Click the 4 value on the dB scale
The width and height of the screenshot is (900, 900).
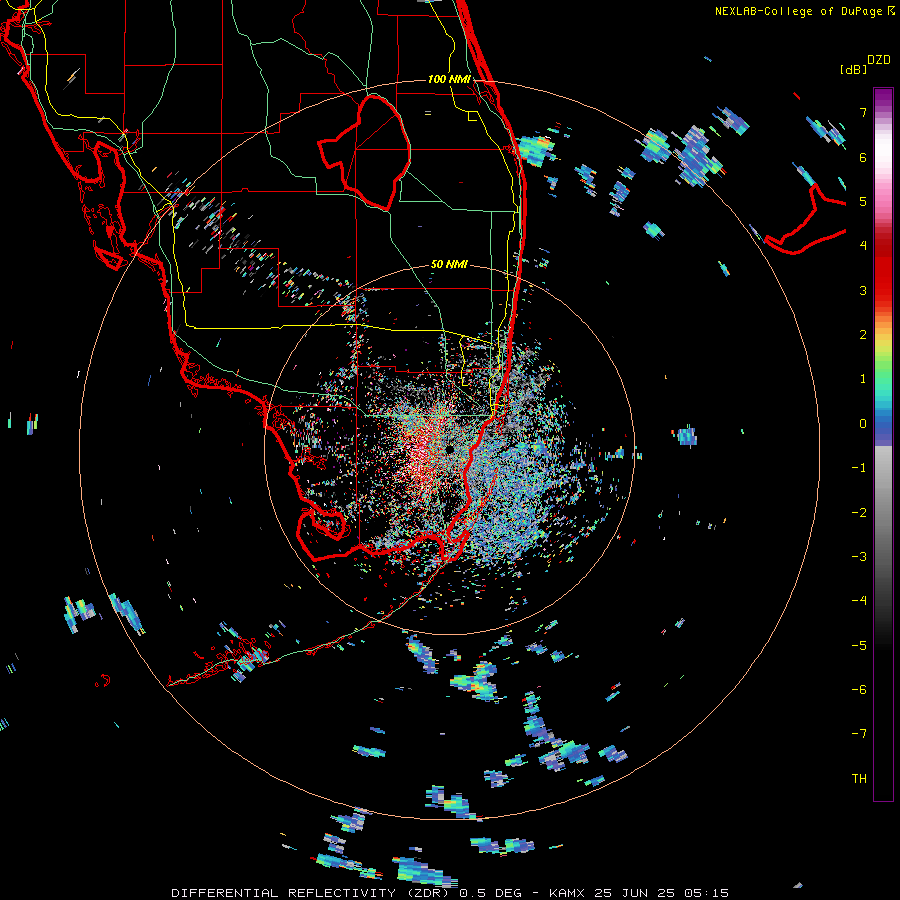(863, 246)
